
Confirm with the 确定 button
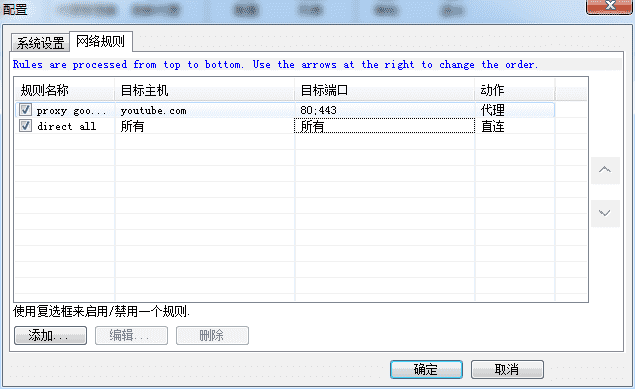(426, 370)
